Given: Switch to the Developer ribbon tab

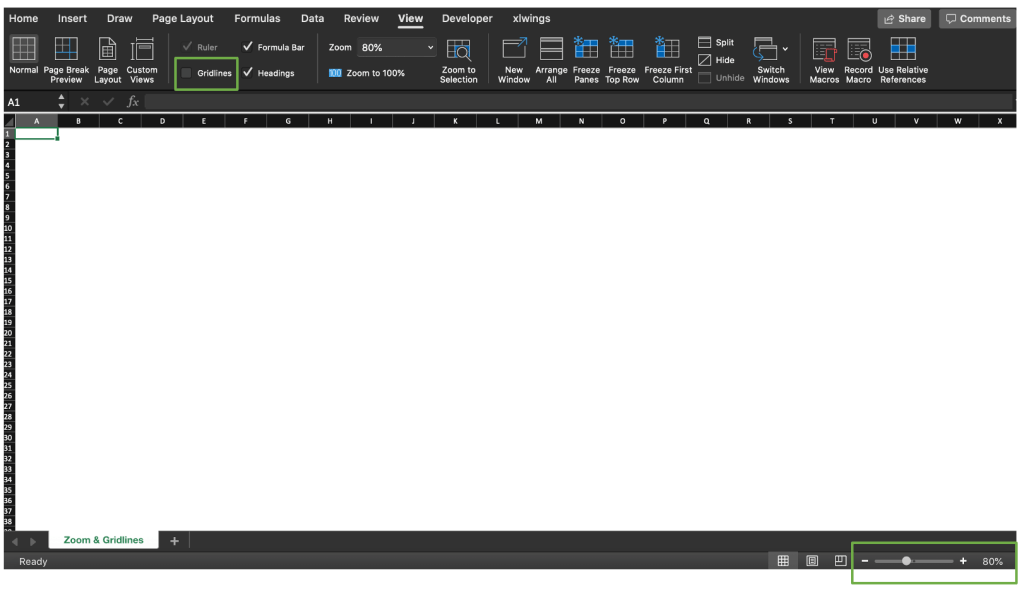Looking at the screenshot, I should pyautogui.click(x=467, y=18).
